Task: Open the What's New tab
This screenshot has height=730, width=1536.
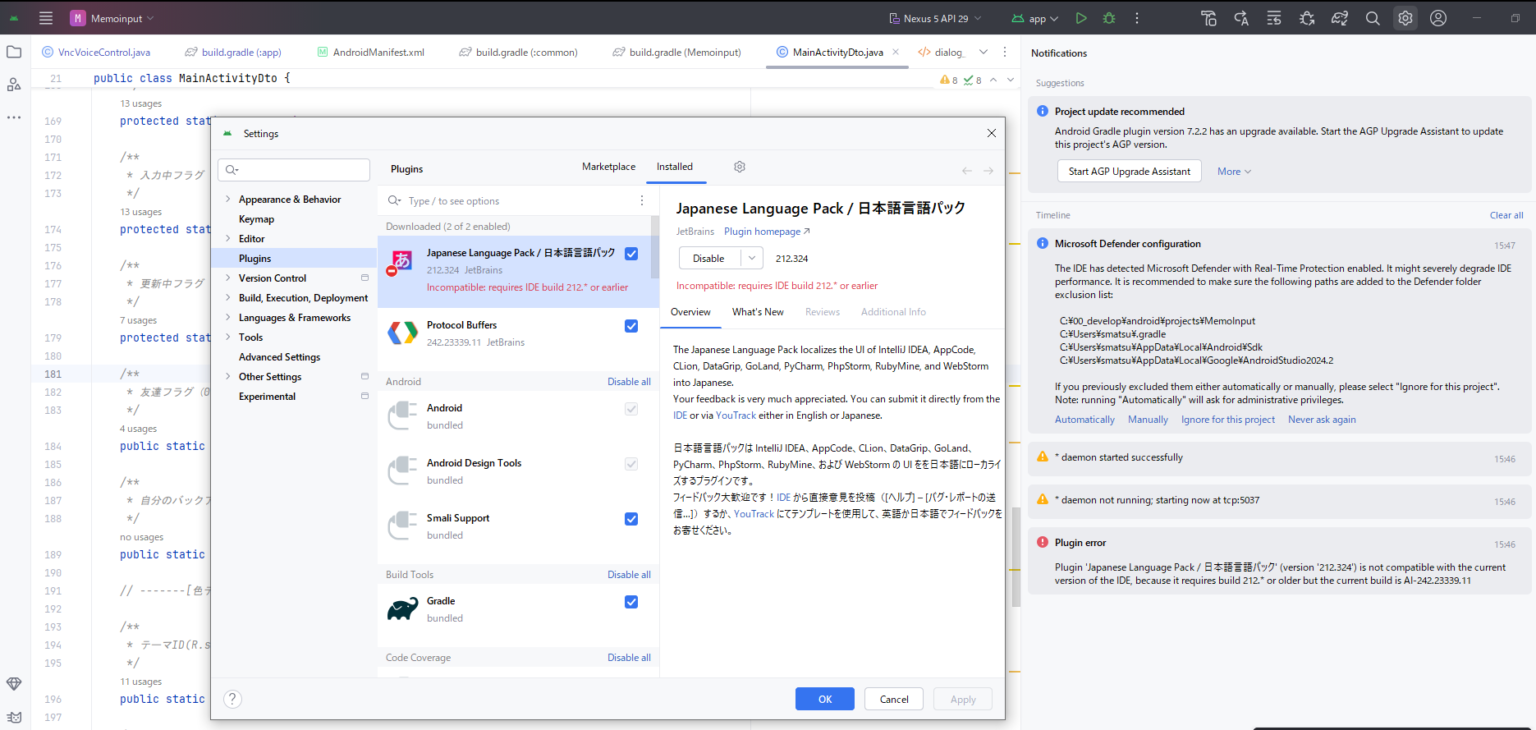Action: point(757,312)
